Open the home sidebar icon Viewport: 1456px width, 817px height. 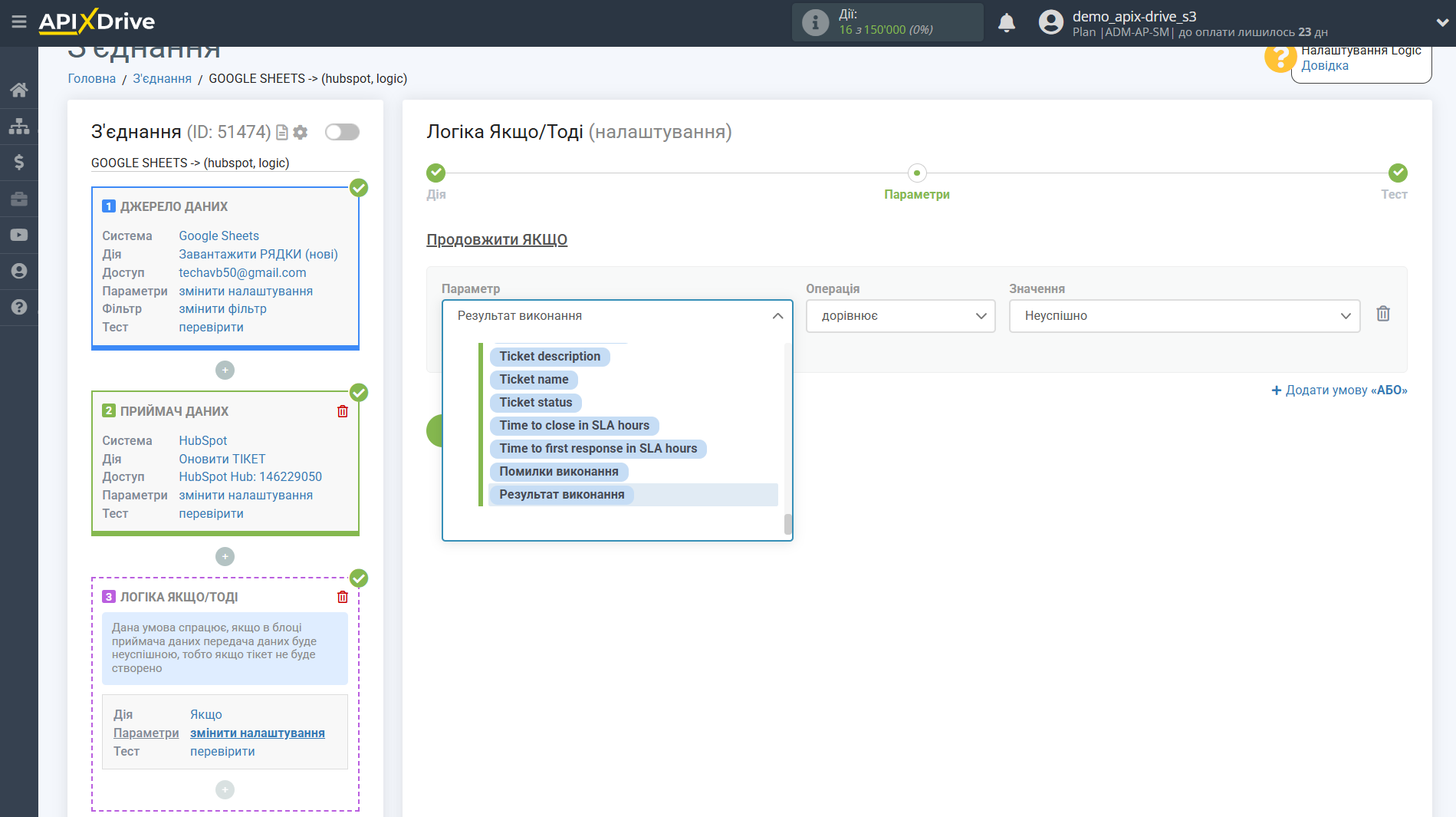(19, 90)
